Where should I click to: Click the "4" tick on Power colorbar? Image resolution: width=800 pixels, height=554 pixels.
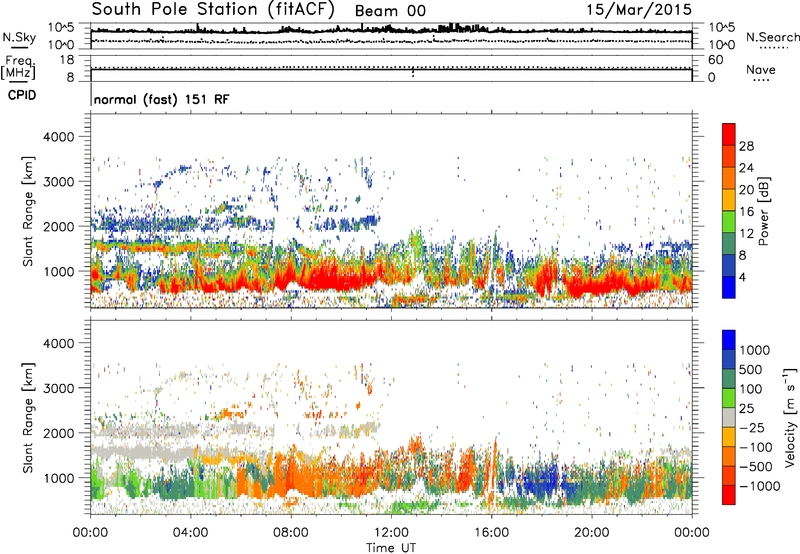pyautogui.click(x=742, y=277)
